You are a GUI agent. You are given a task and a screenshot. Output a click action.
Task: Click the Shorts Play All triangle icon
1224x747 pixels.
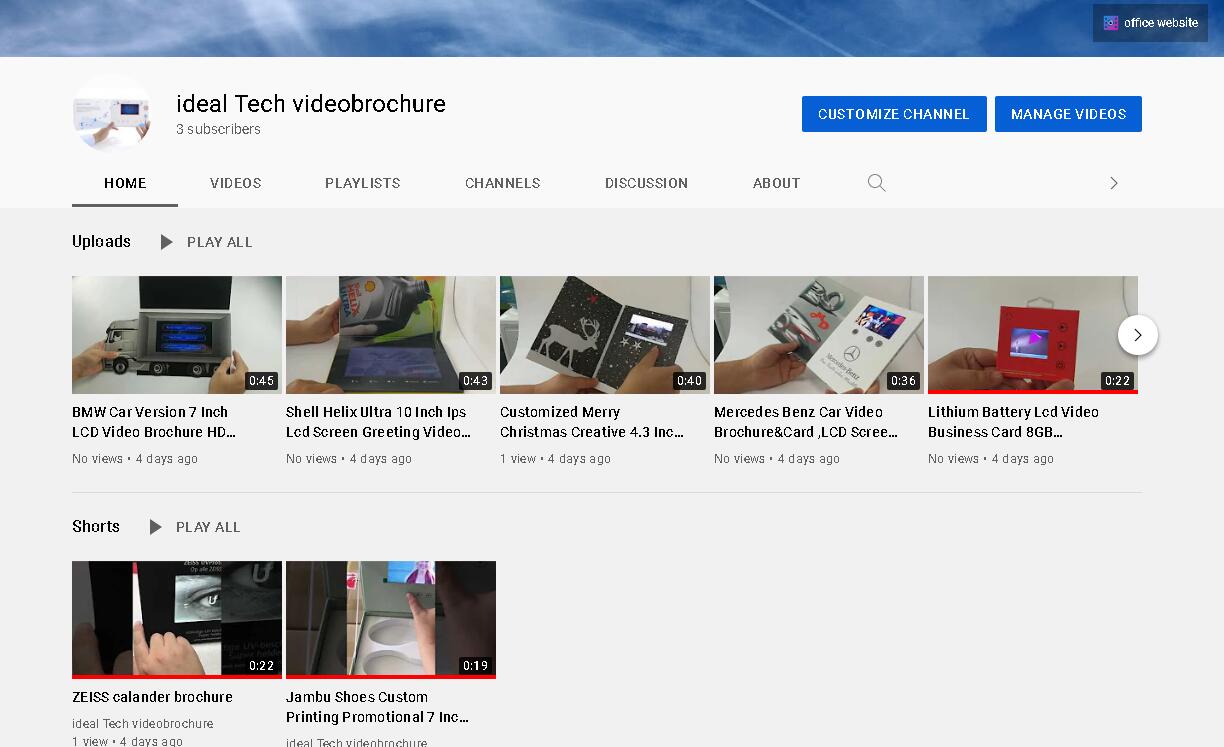(x=156, y=527)
